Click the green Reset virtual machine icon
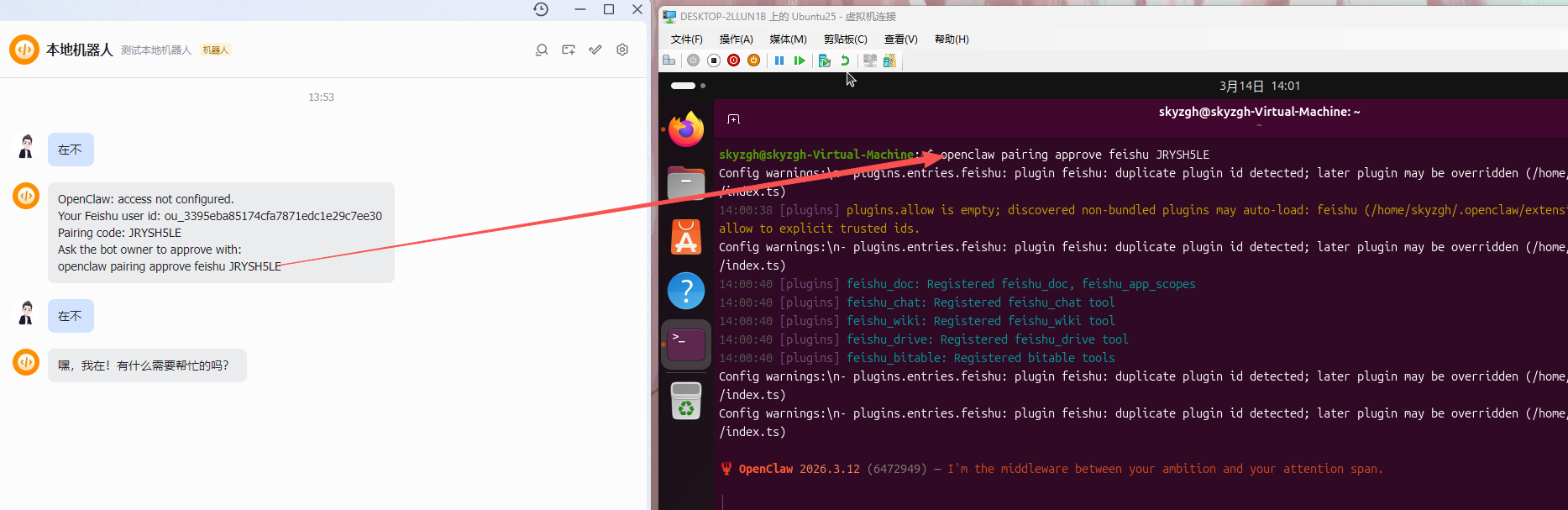The width and height of the screenshot is (1568, 510). pyautogui.click(x=800, y=60)
